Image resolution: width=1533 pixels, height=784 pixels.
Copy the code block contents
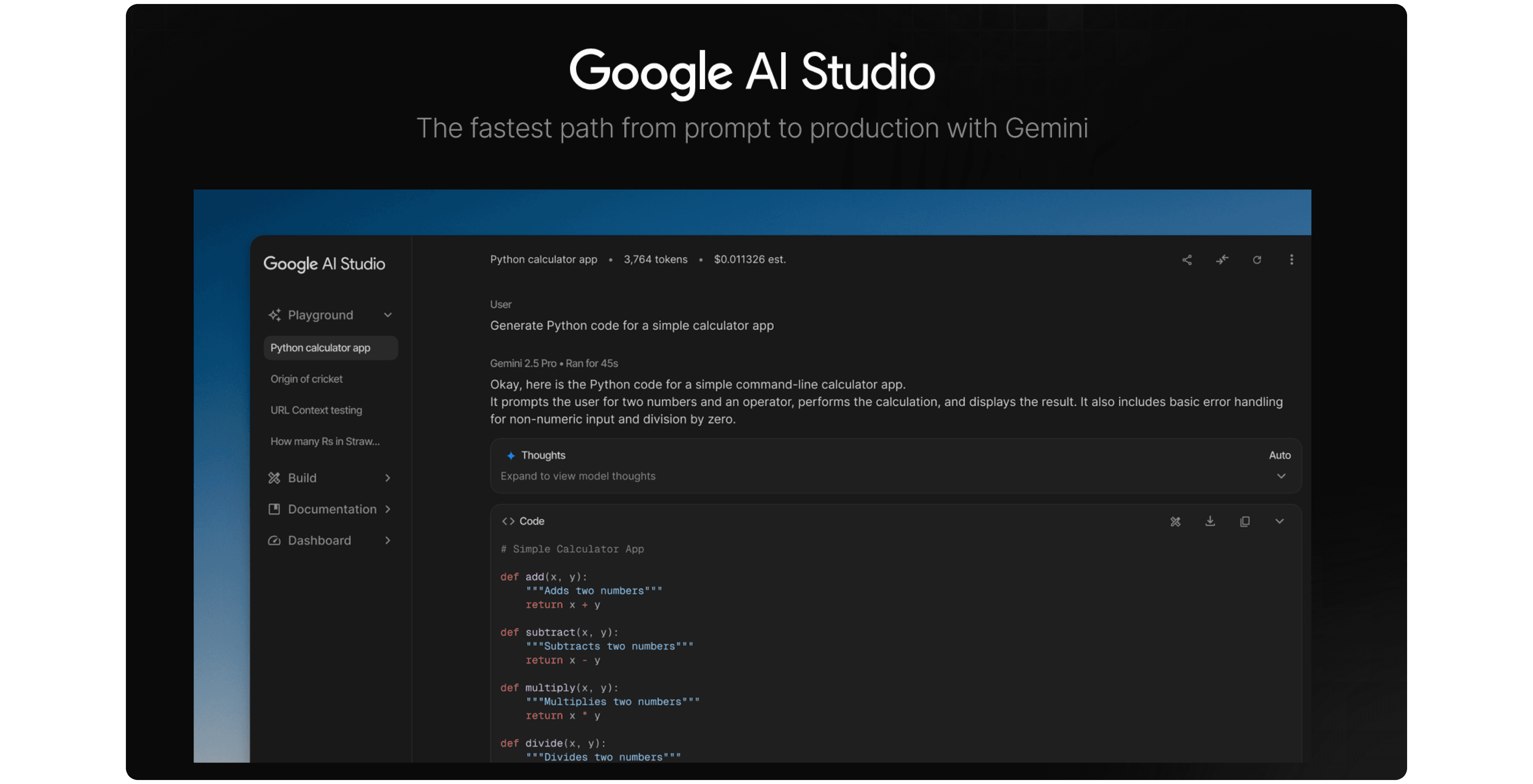[1245, 521]
